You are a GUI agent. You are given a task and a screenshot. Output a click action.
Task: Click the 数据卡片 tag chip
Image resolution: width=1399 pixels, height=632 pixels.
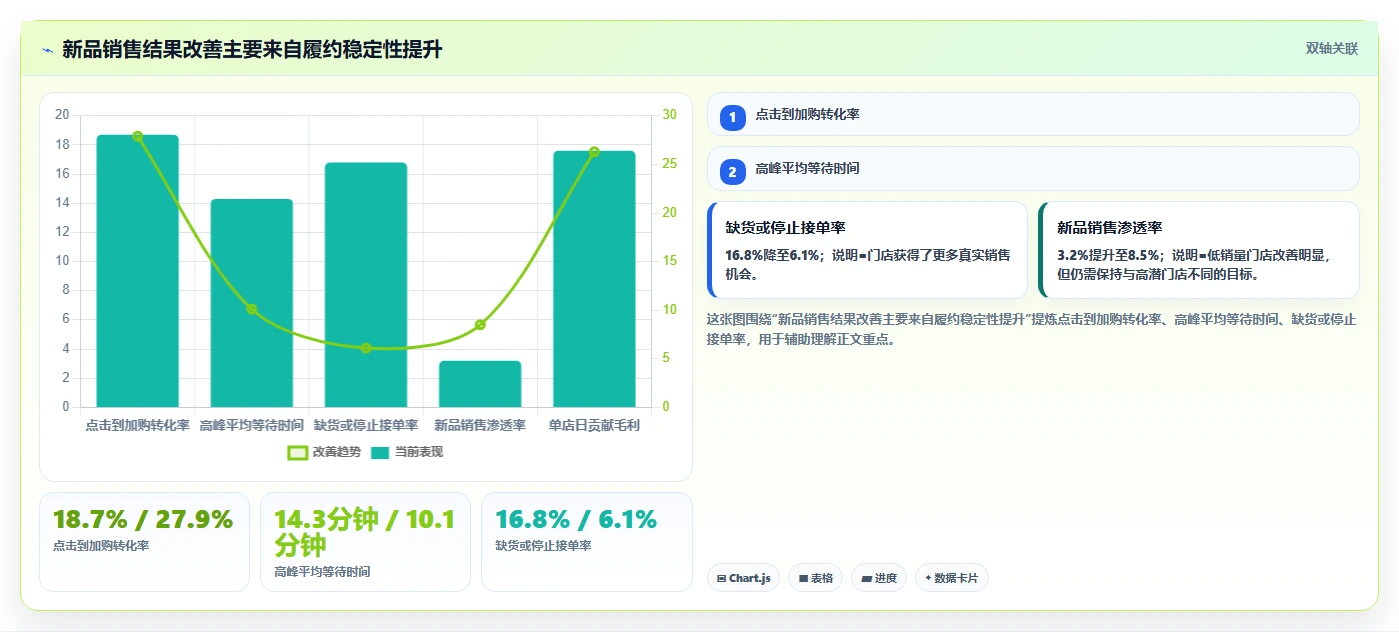tap(952, 578)
